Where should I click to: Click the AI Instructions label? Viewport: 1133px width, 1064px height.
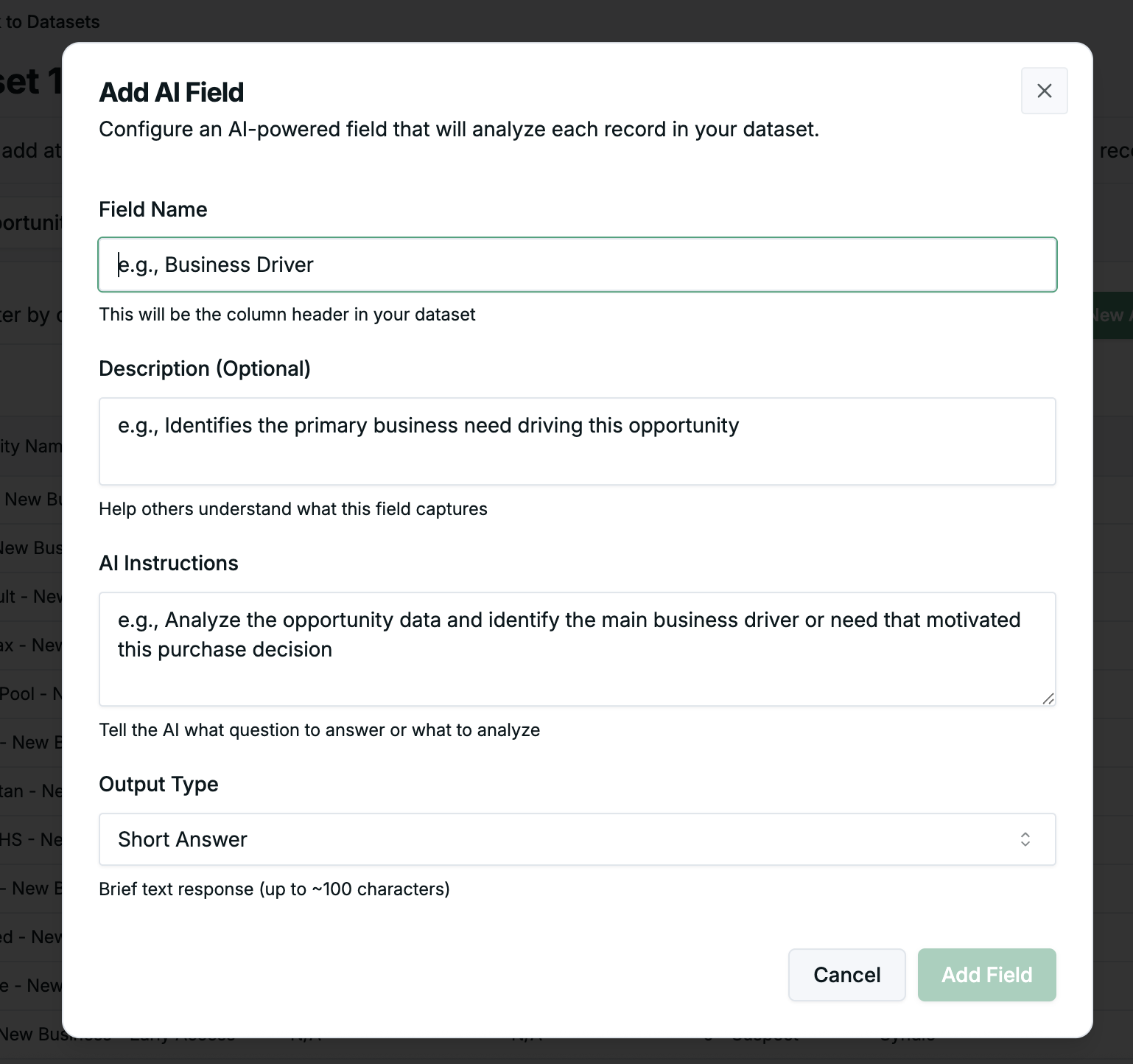click(x=169, y=563)
